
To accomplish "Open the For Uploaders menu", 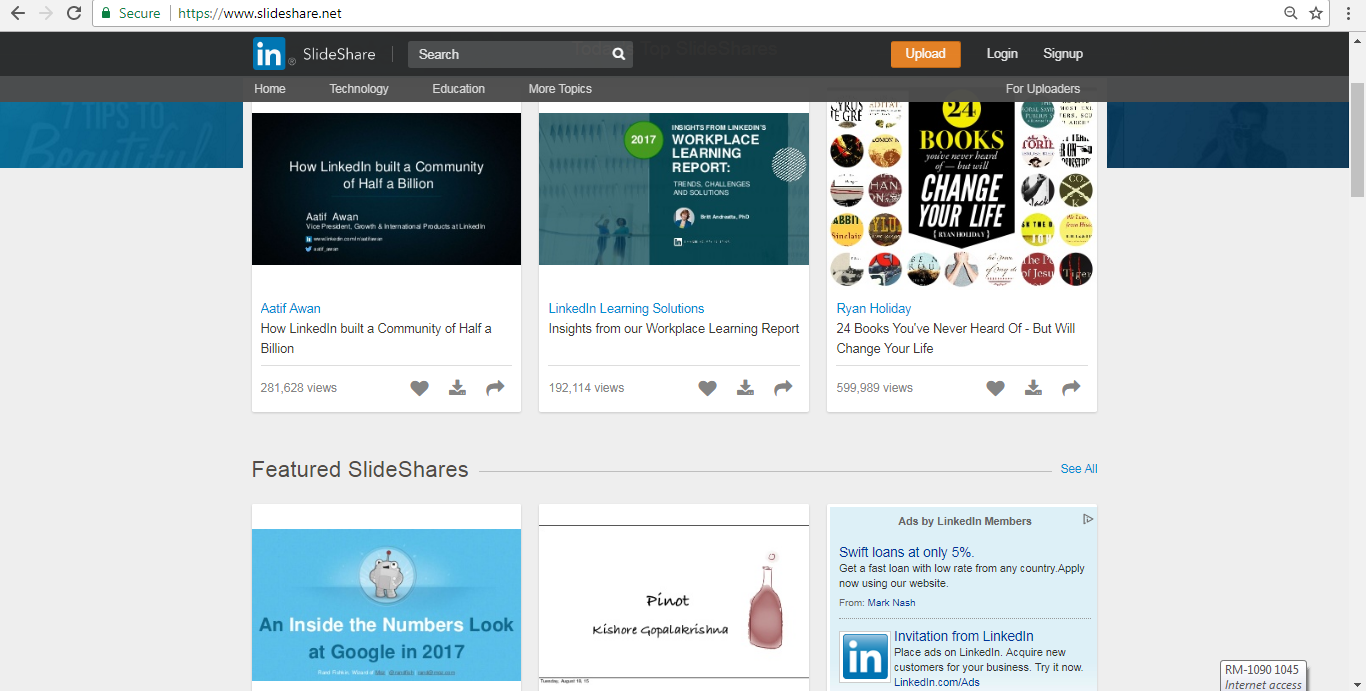I will point(1043,89).
